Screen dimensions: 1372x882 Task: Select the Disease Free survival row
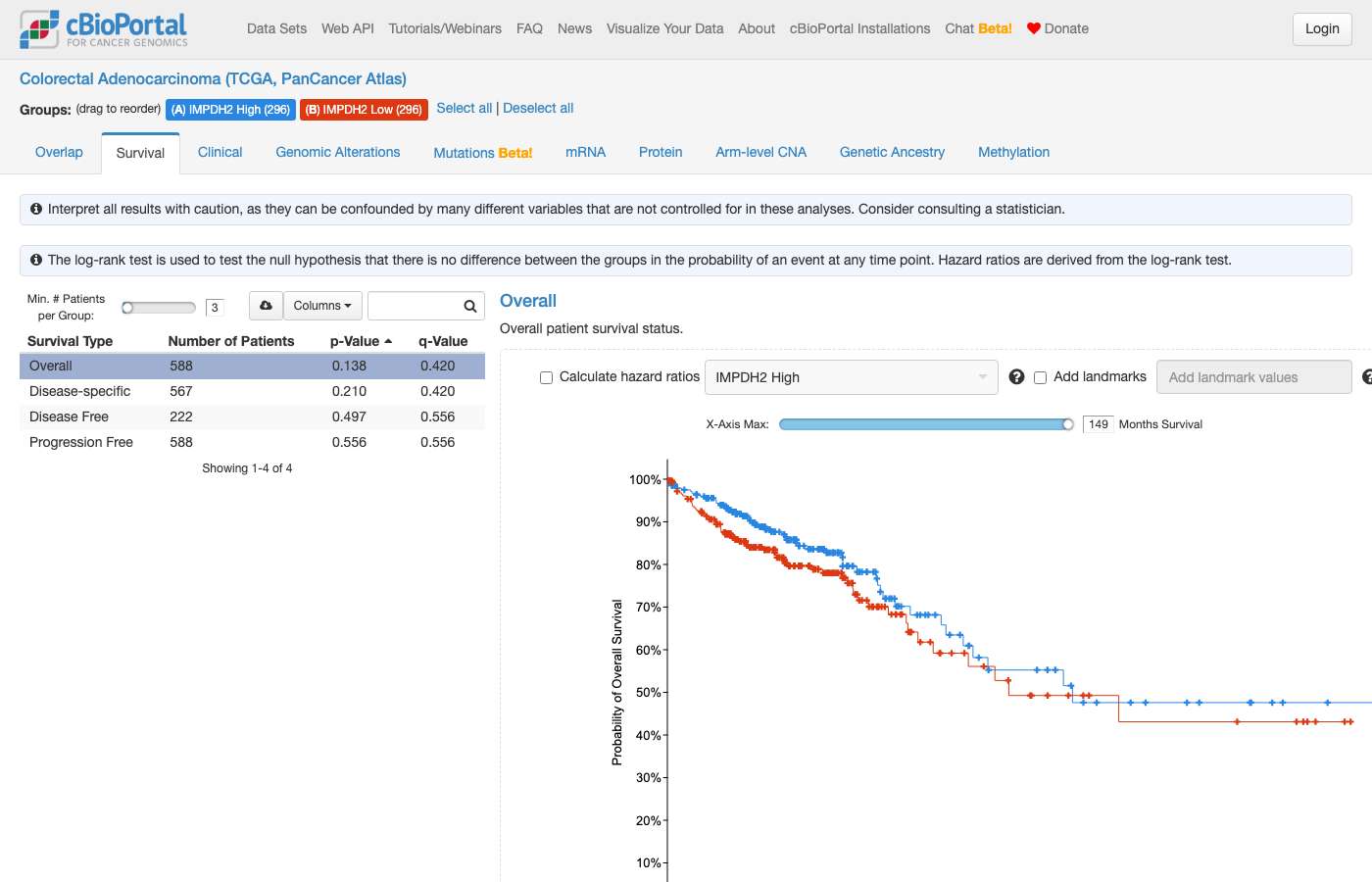(252, 416)
